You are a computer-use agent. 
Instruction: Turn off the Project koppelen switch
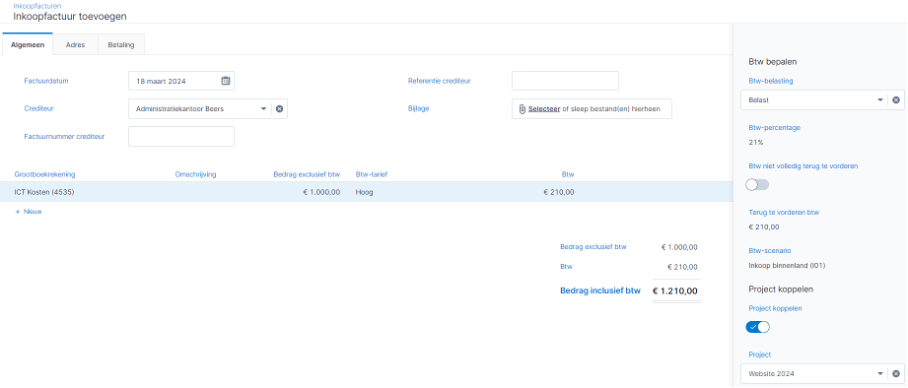[x=757, y=327]
